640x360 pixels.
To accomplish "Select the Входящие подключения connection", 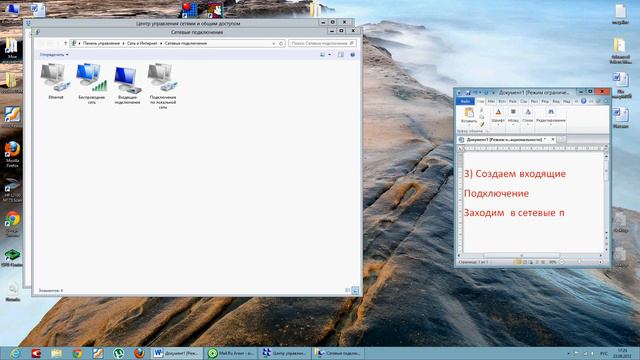I will (x=127, y=85).
